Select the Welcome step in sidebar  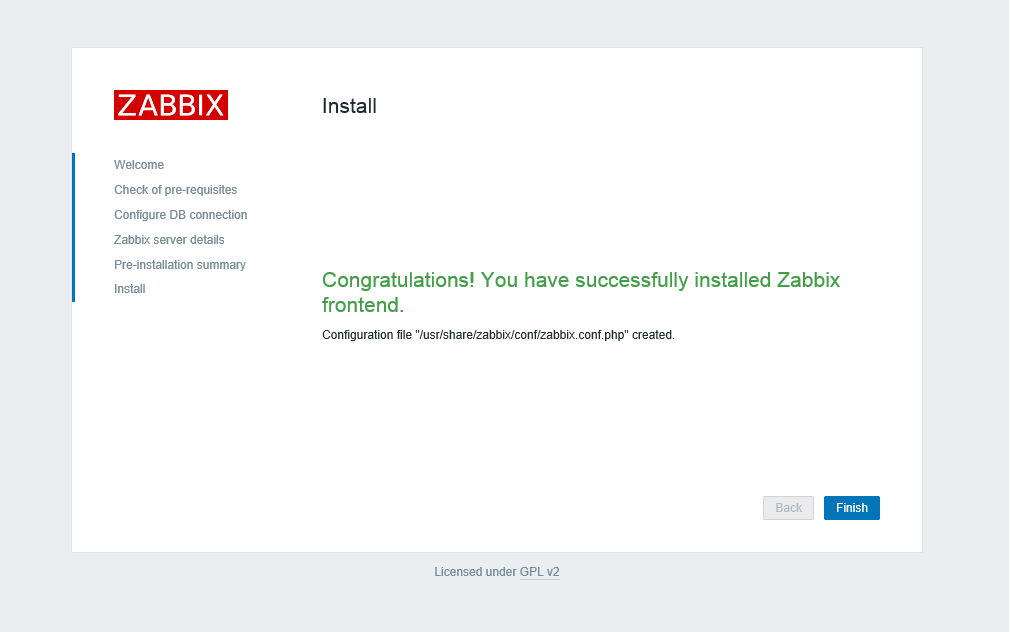coord(139,165)
